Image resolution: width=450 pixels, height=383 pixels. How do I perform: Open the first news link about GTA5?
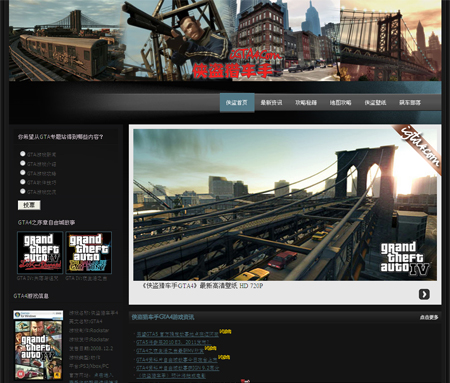tap(177, 334)
